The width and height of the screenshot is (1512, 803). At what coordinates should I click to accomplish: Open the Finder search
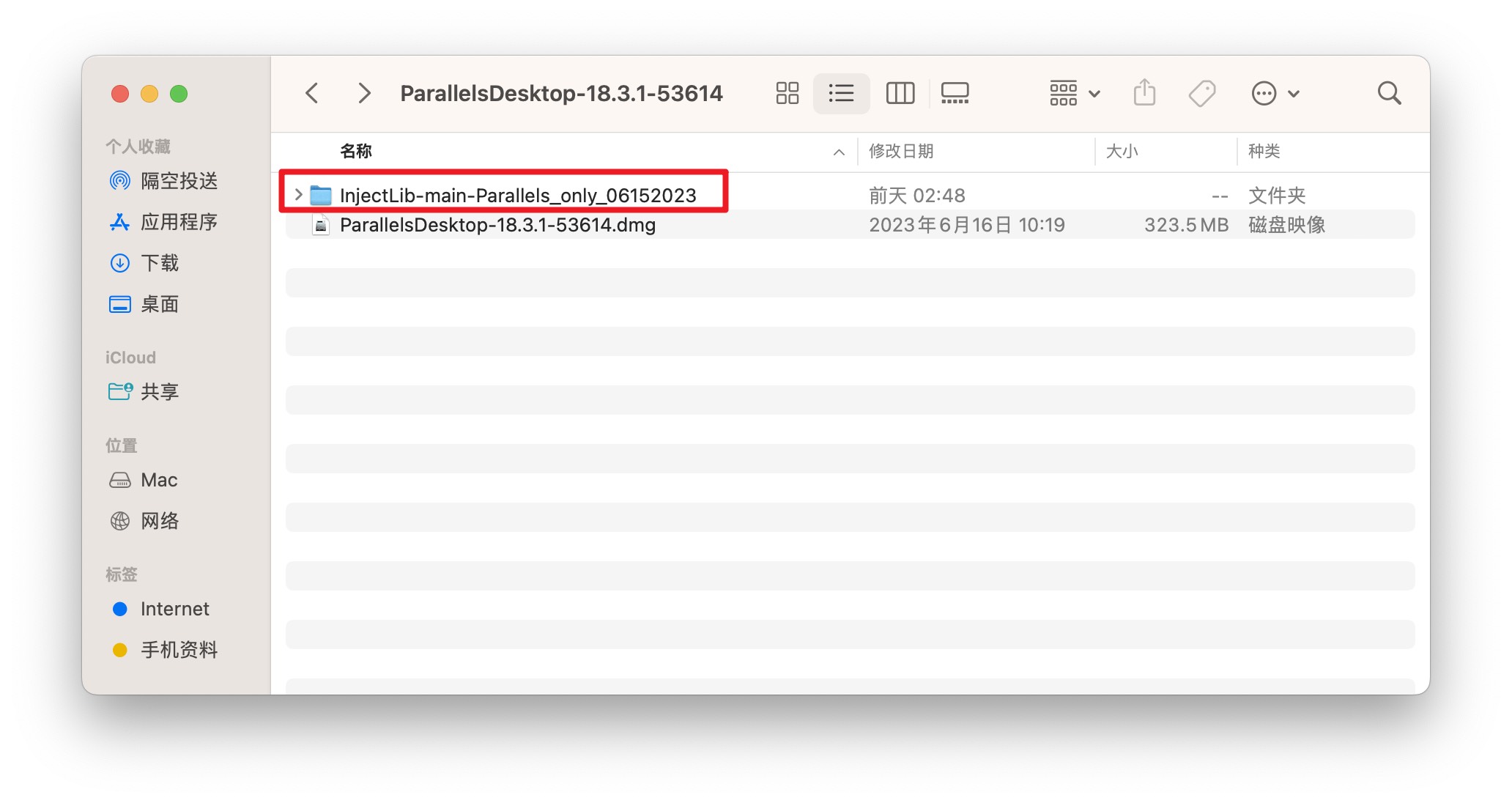tap(1389, 93)
